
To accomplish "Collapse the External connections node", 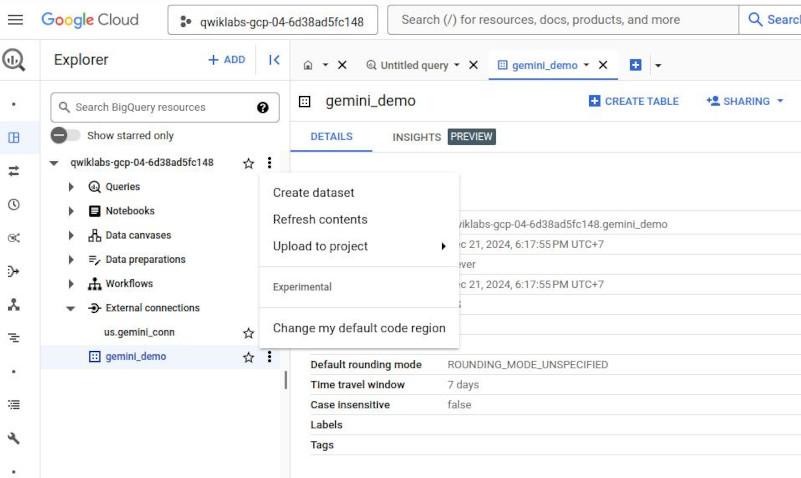I will pyautogui.click(x=71, y=308).
